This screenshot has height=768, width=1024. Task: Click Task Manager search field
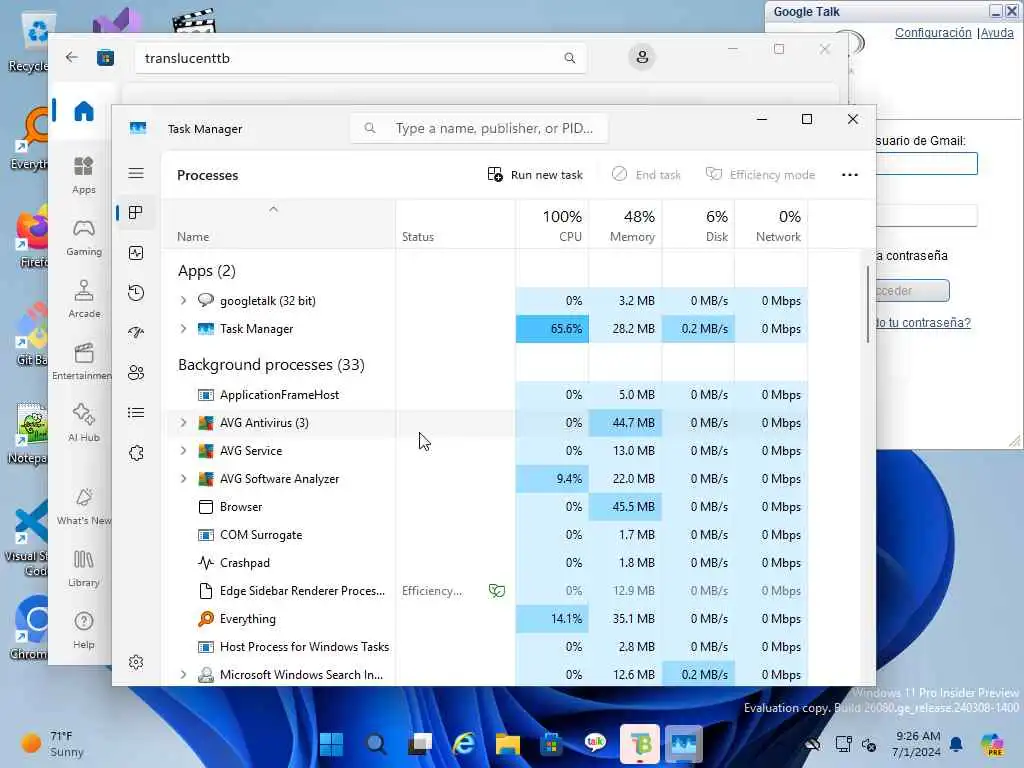479,128
